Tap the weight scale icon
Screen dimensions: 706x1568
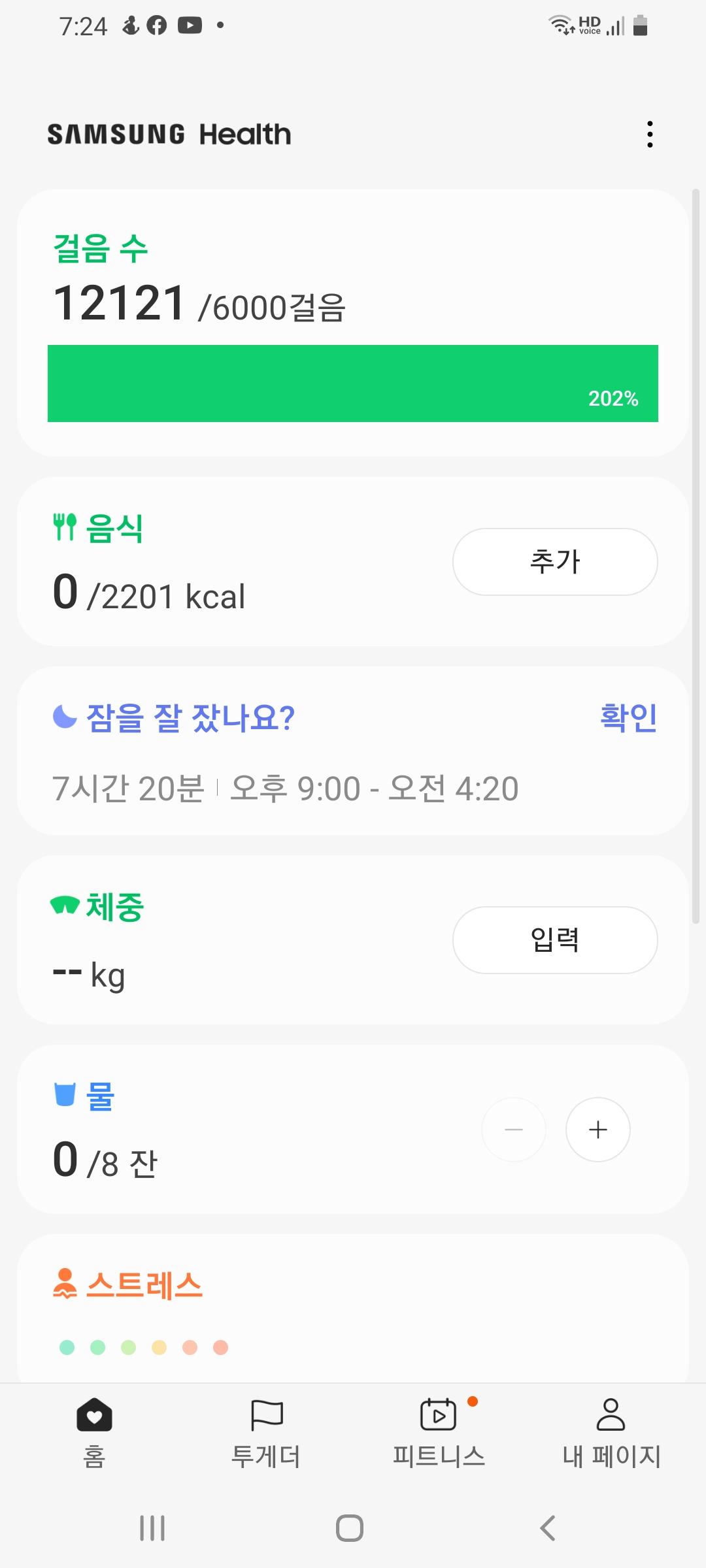pos(65,906)
